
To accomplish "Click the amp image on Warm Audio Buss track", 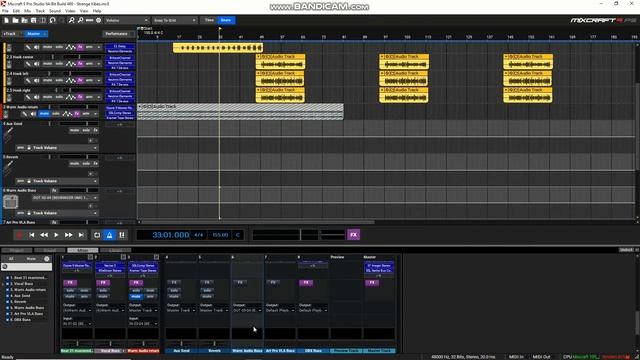I will 10,202.
